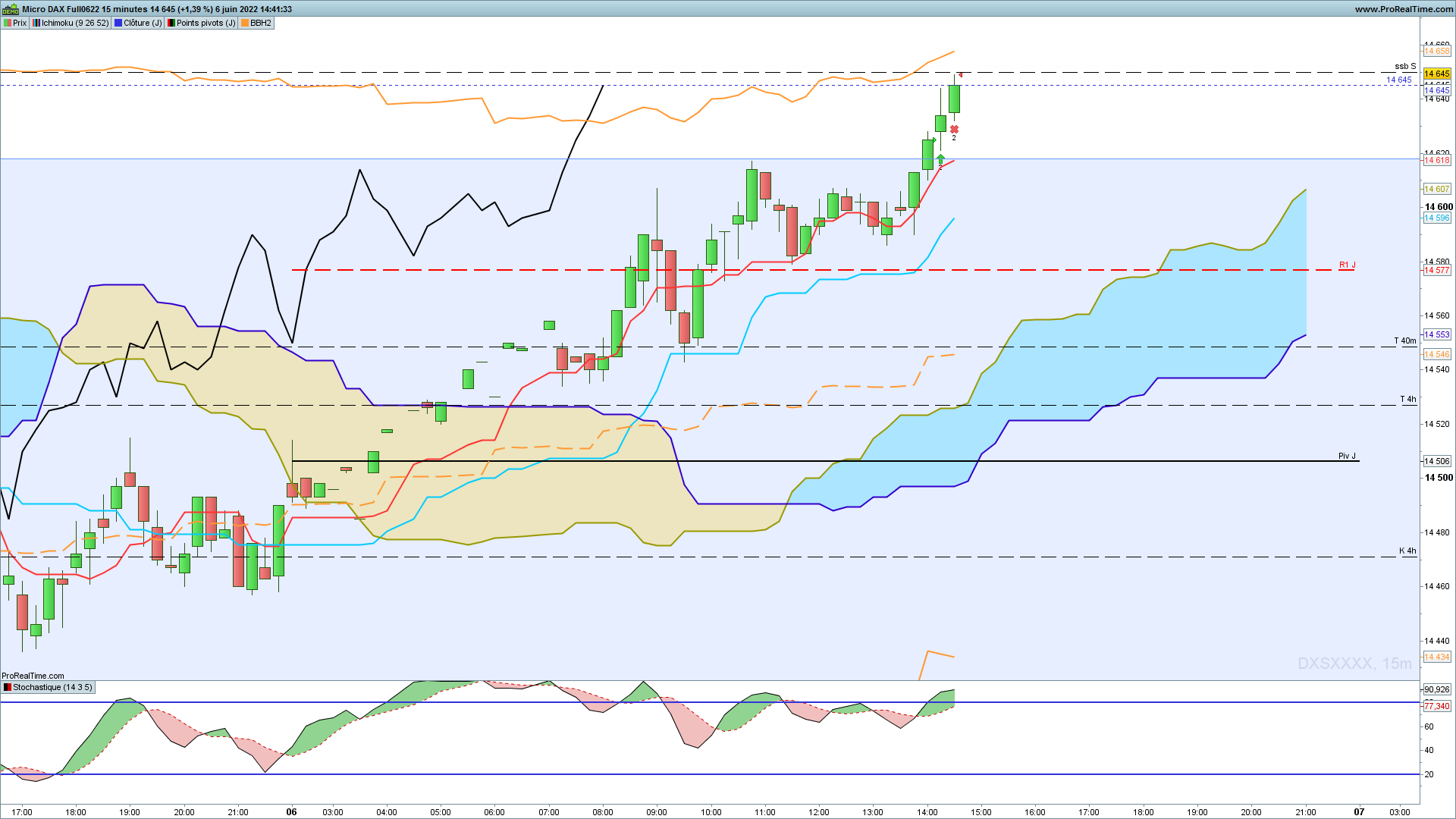Click the DEMO icon in the title bar

pos(10,9)
